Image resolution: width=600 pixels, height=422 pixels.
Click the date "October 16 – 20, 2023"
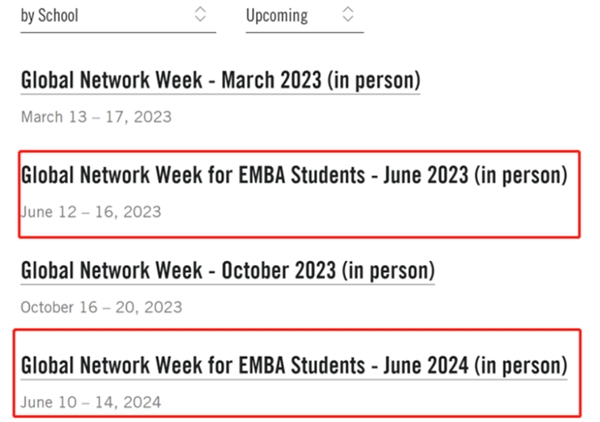coord(101,306)
